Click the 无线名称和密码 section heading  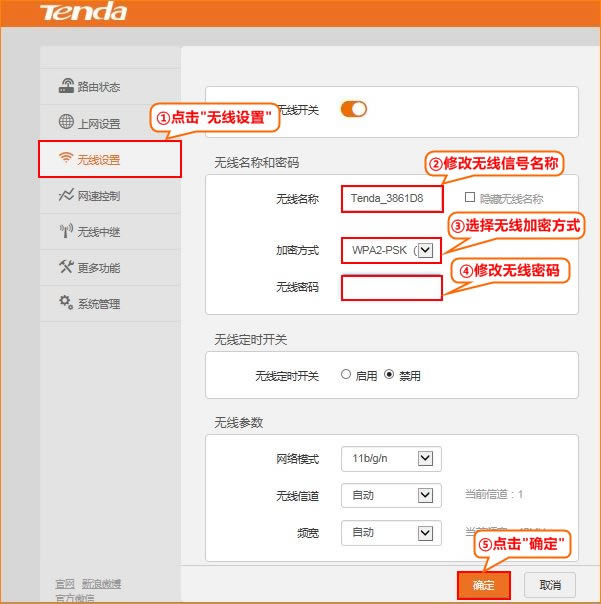(257, 163)
